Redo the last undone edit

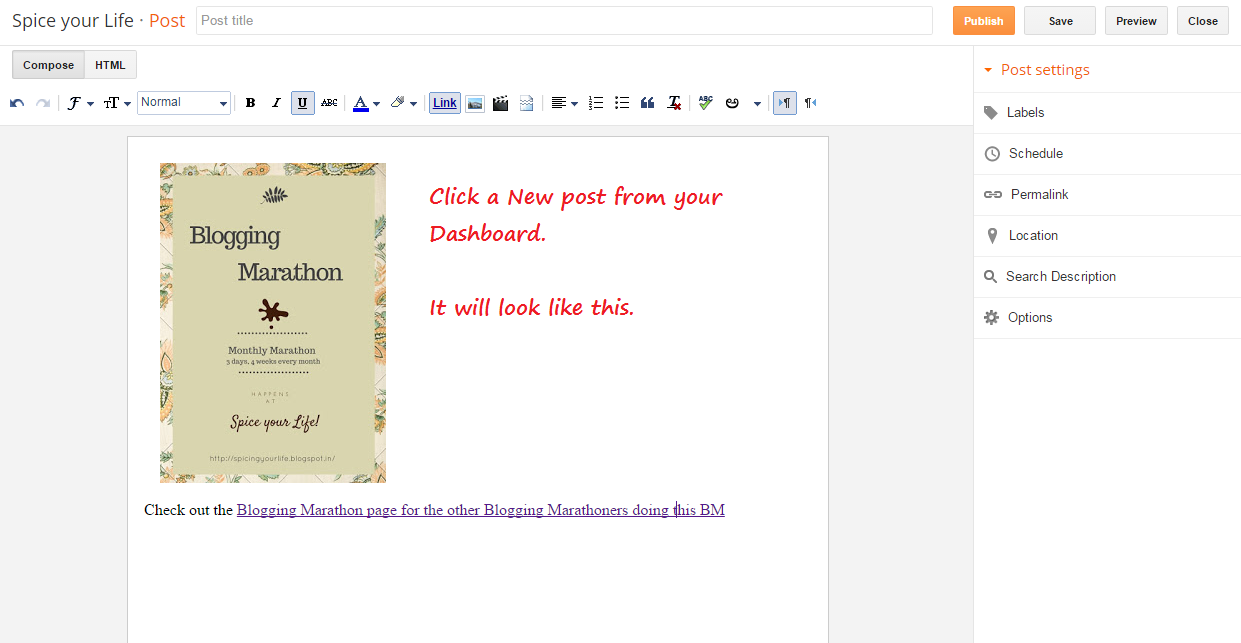43,103
